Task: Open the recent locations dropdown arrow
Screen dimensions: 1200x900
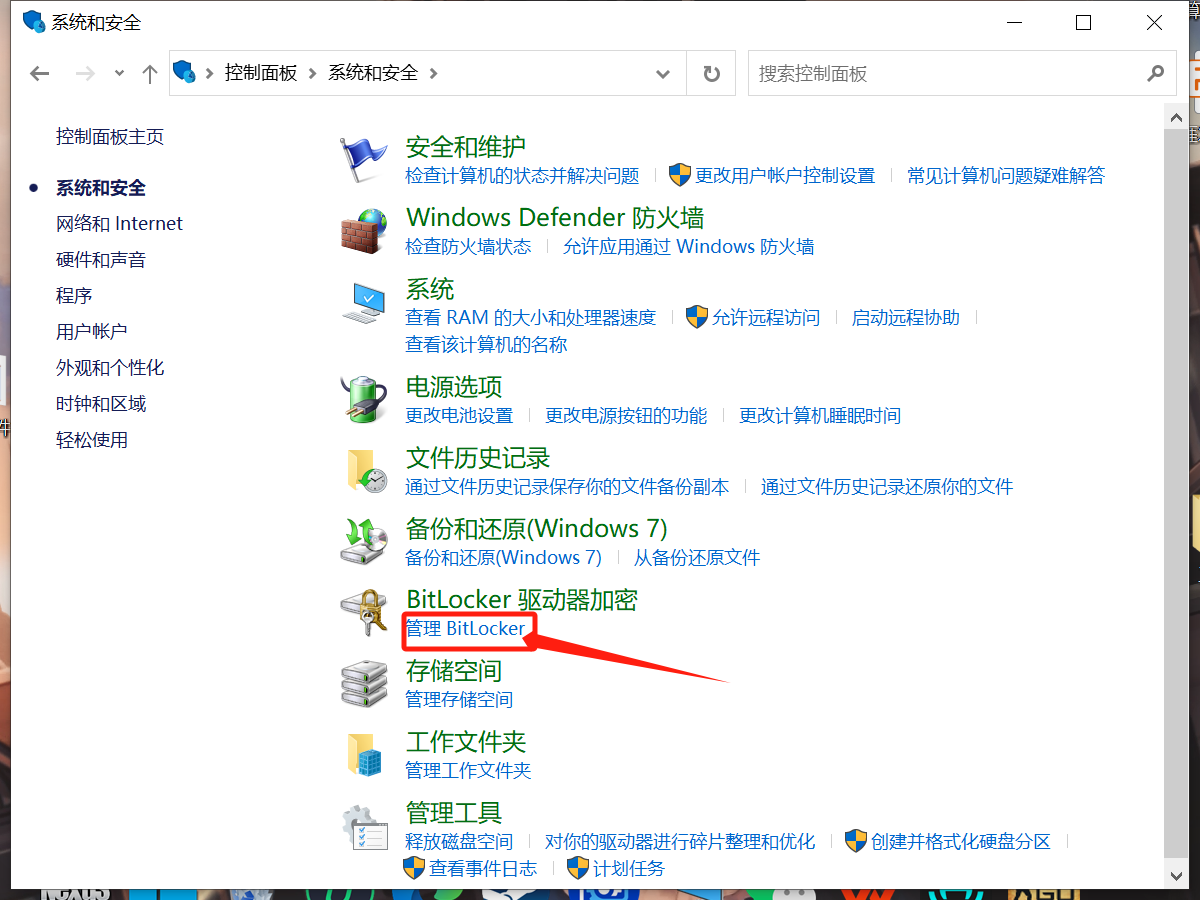Action: coord(120,74)
